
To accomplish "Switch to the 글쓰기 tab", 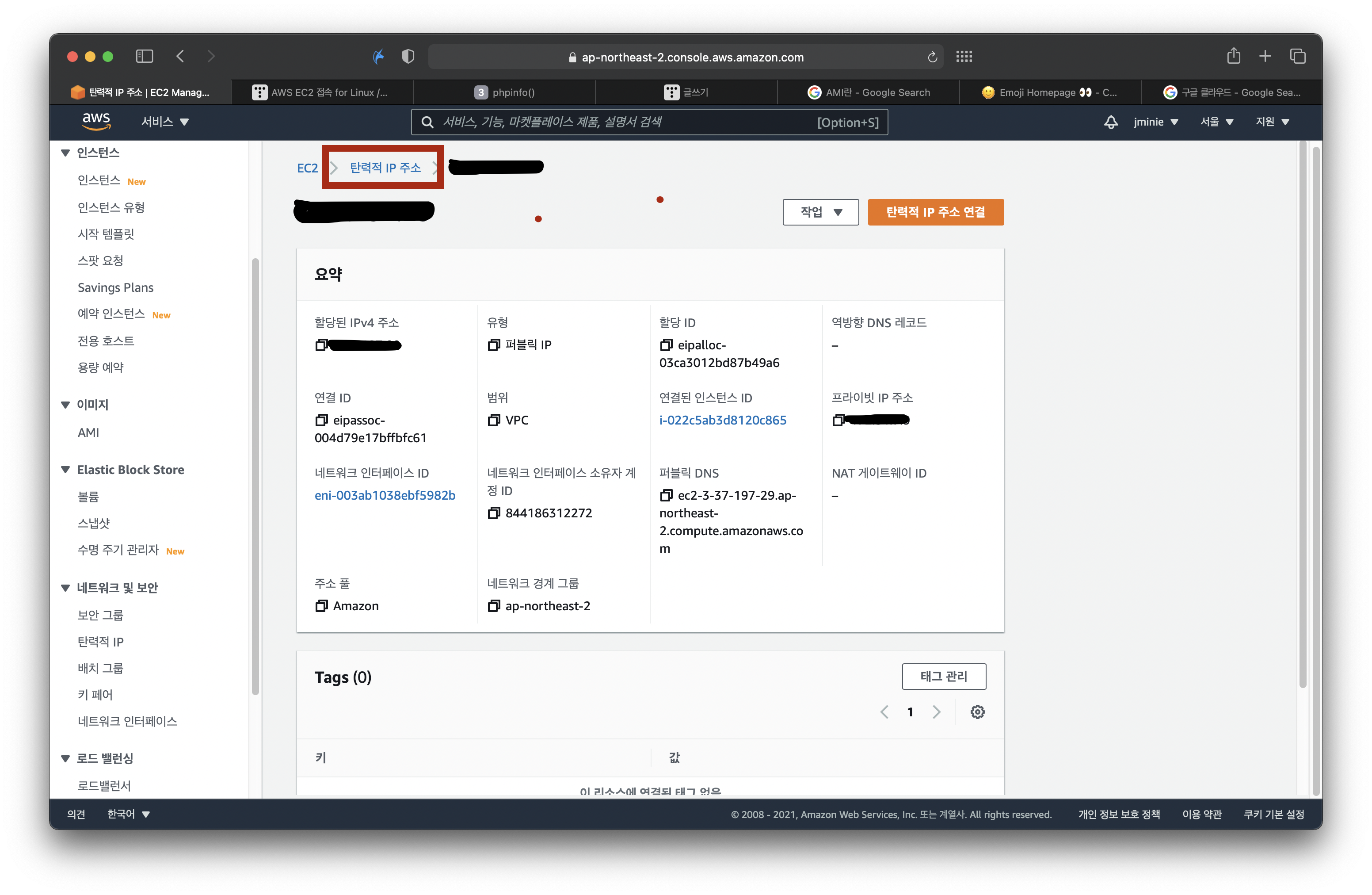I will pos(686,92).
